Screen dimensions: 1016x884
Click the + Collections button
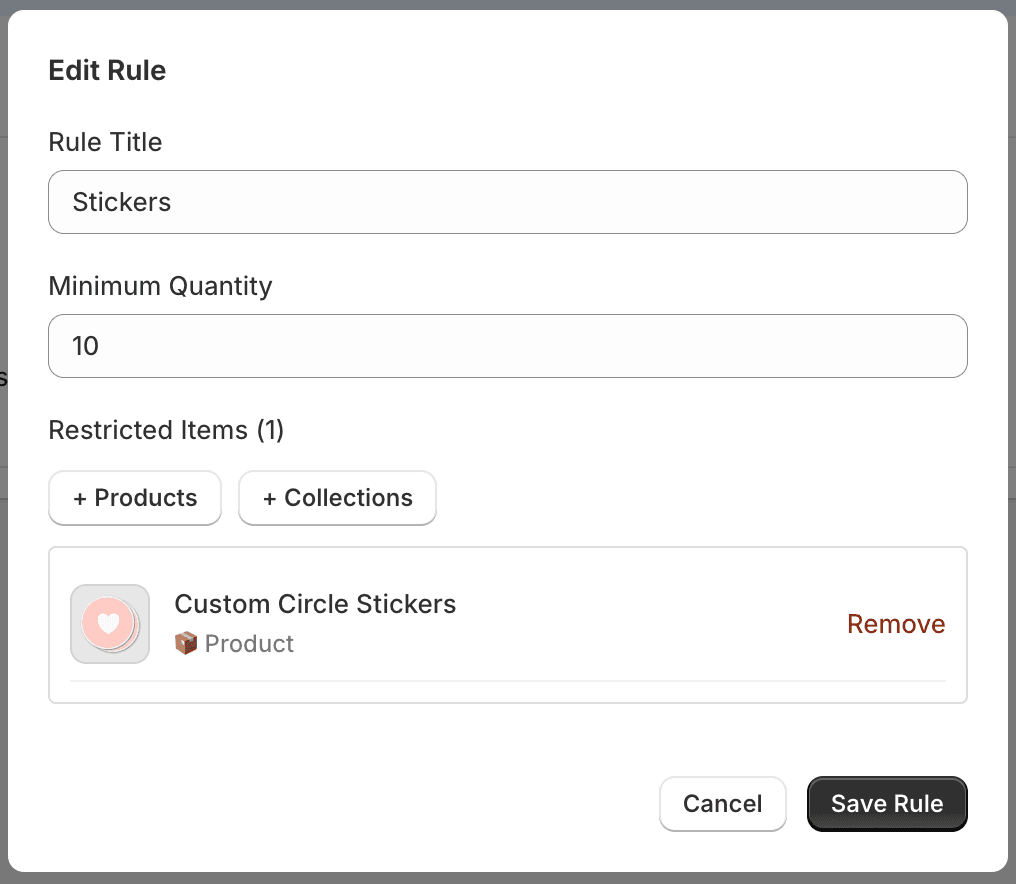(x=337, y=497)
